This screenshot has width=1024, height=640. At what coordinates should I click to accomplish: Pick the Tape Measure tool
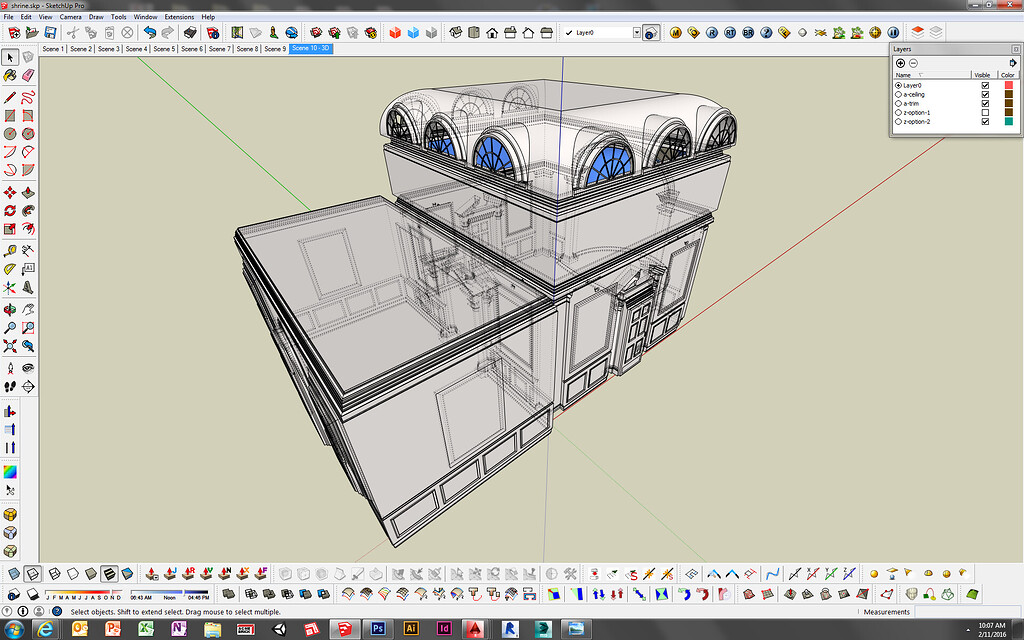[11, 251]
